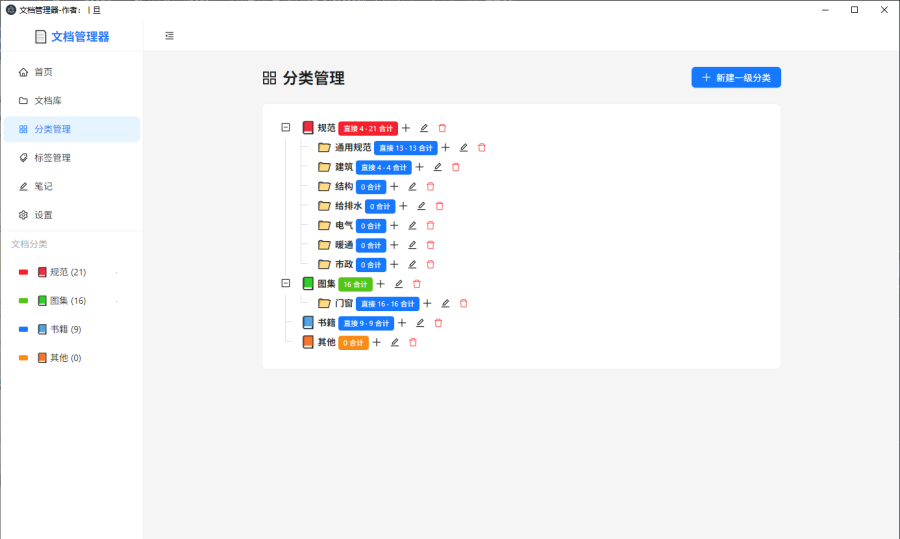Image resolution: width=900 pixels, height=539 pixels.
Task: Add subcategory under 通用规范
Action: (445, 148)
